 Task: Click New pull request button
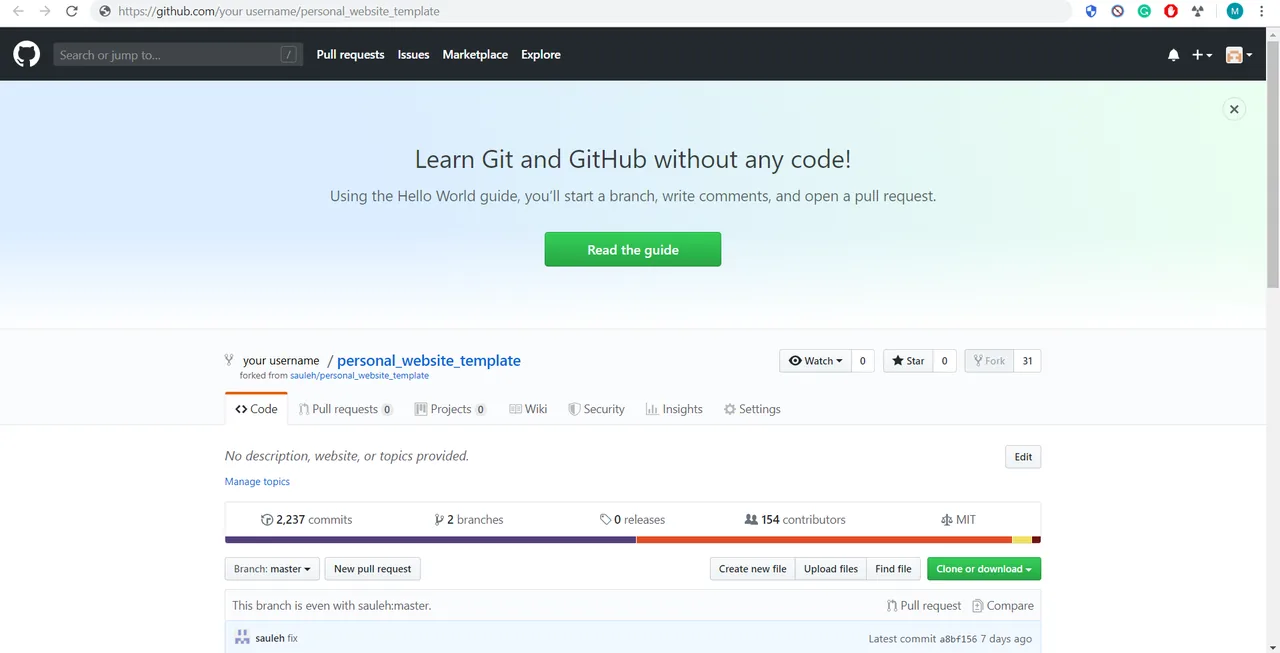[x=373, y=569]
